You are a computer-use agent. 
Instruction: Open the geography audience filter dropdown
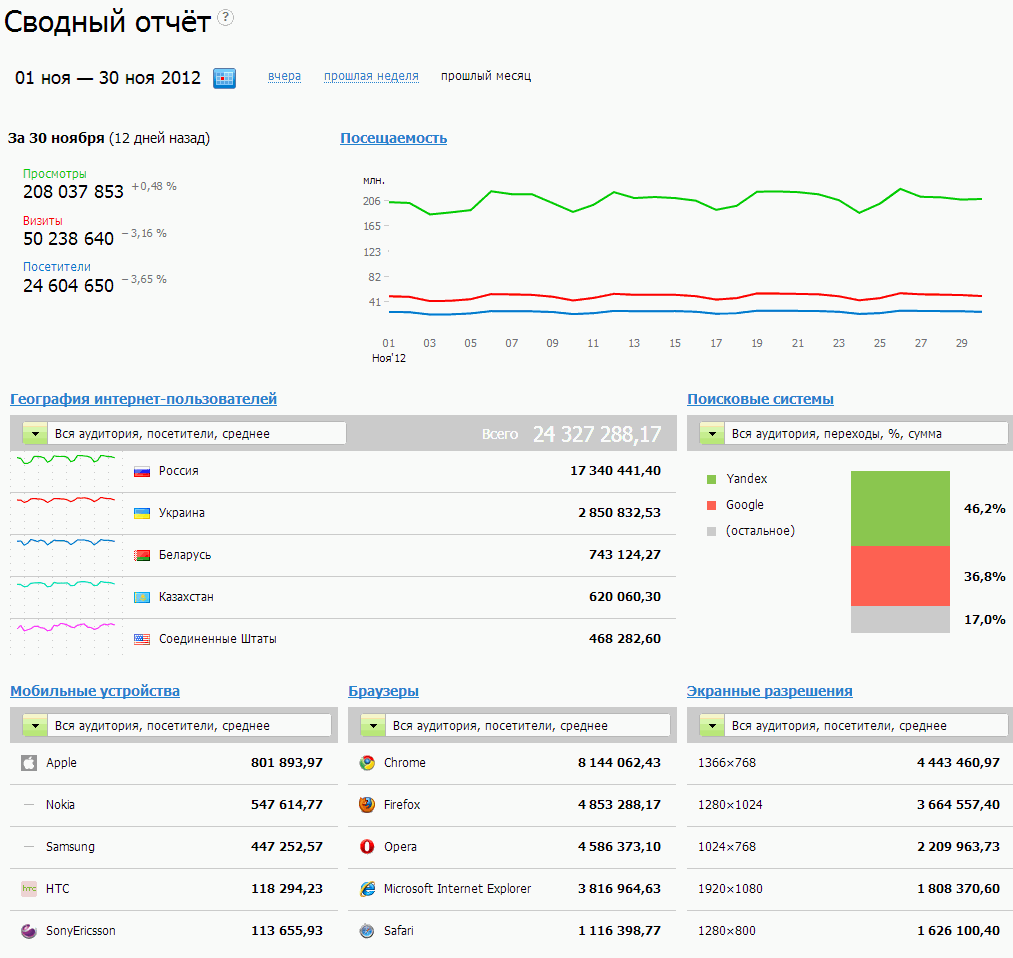coord(184,433)
